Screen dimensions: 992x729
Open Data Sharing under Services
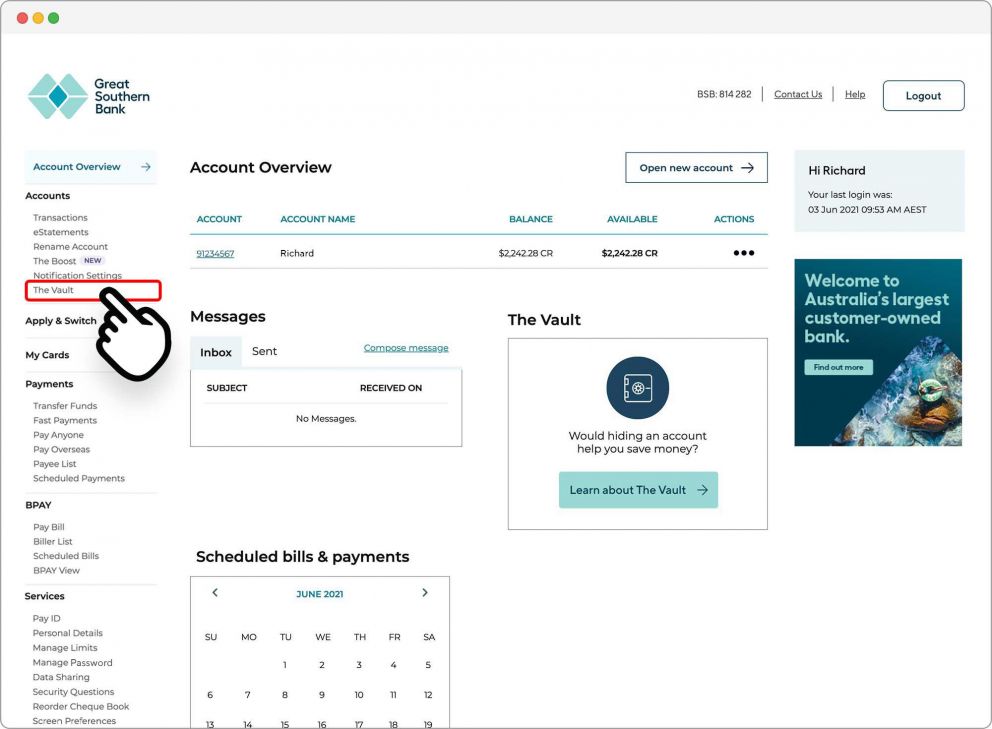(x=61, y=677)
